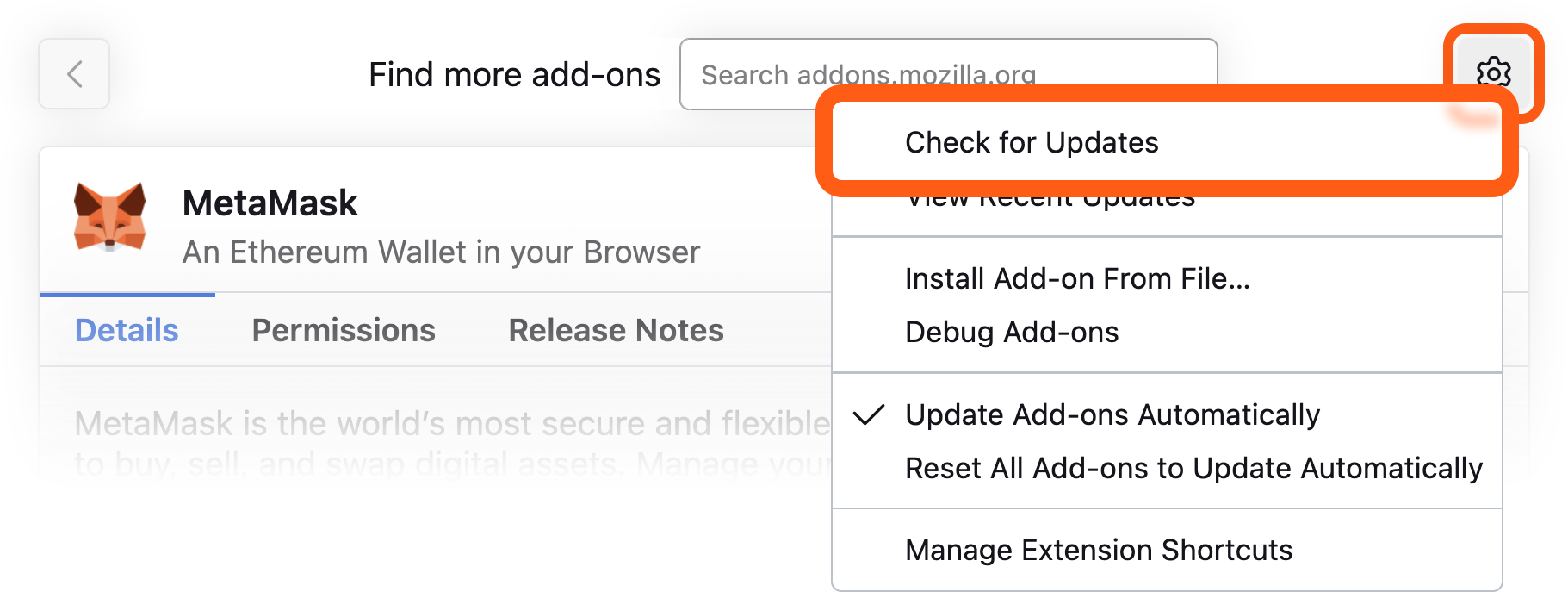Open the add-ons settings gear menu
Image resolution: width=1568 pixels, height=592 pixels.
pos(1494,72)
